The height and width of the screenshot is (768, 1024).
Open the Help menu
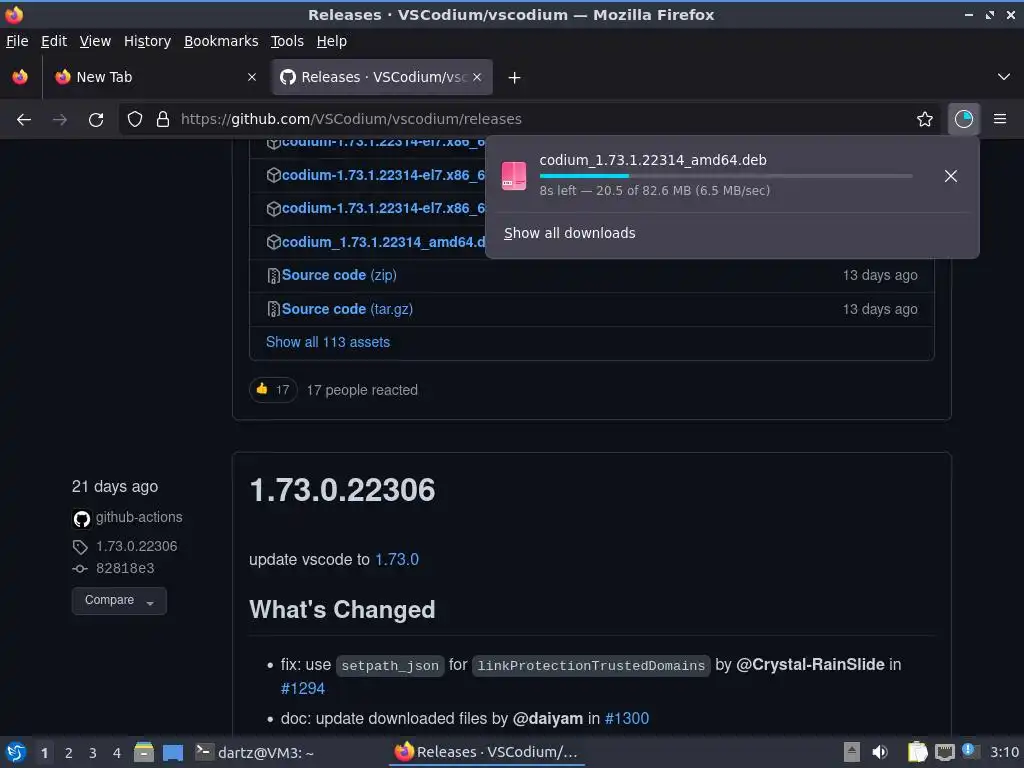tap(332, 41)
